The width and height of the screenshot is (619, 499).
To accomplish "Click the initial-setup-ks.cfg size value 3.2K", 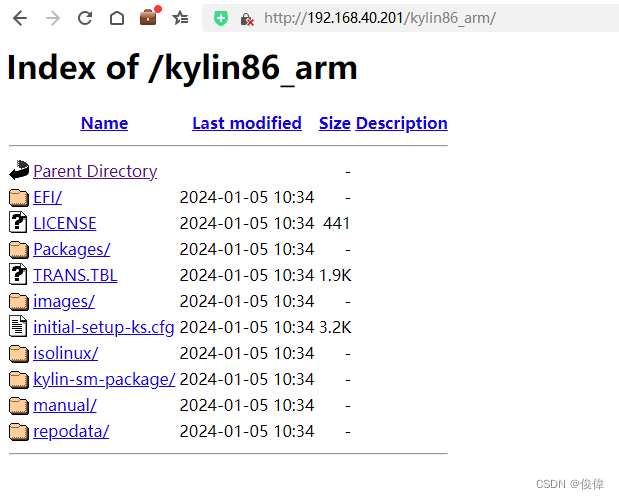I will tap(335, 328).
